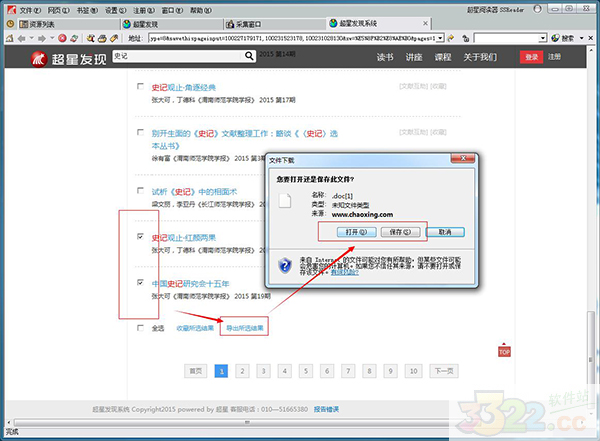Screen dimensions: 600x441
Task: Click 保存 button in download dialog
Action: pyautogui.click(x=400, y=232)
